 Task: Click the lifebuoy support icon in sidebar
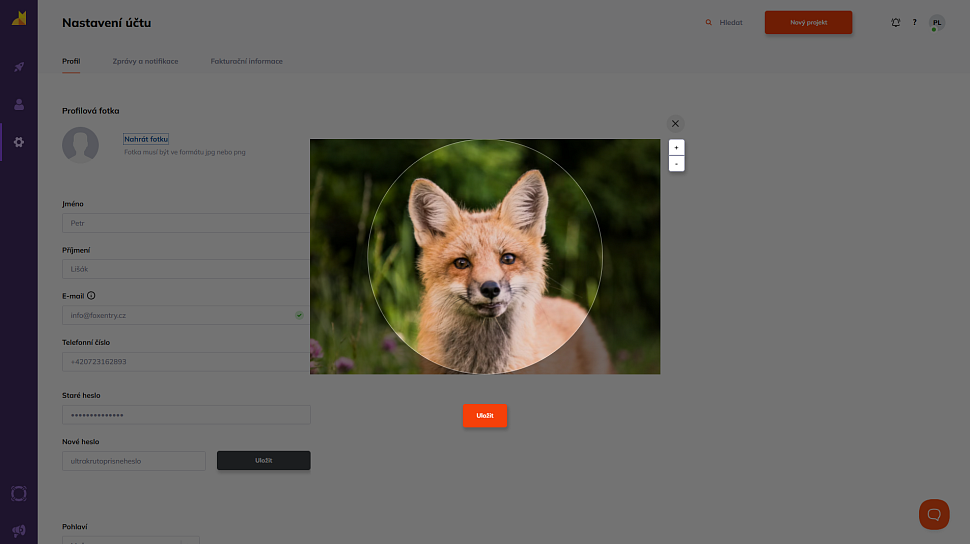click(x=19, y=493)
